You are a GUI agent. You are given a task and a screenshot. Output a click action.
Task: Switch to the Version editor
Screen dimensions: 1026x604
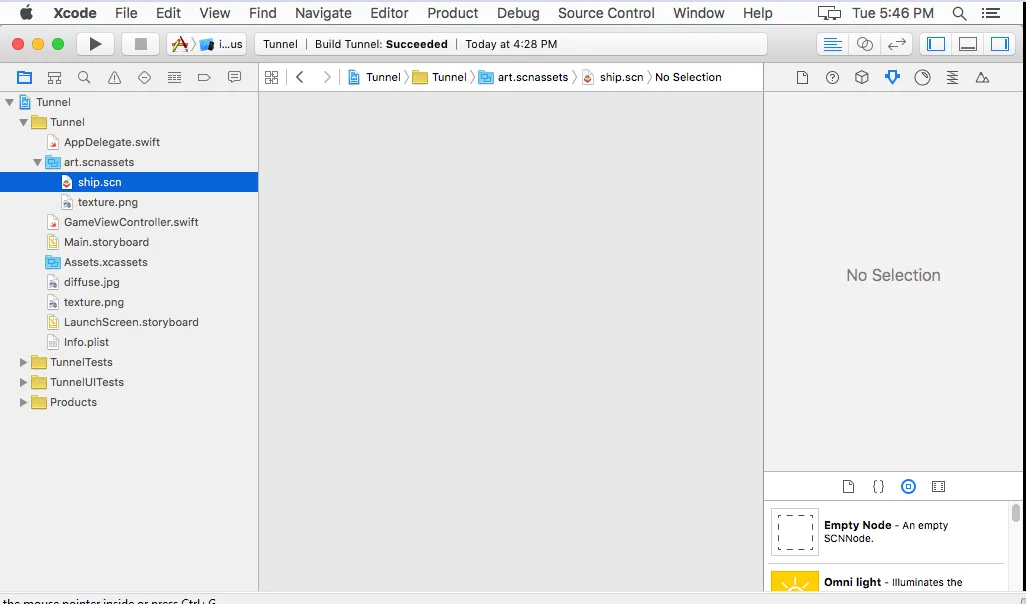[896, 44]
